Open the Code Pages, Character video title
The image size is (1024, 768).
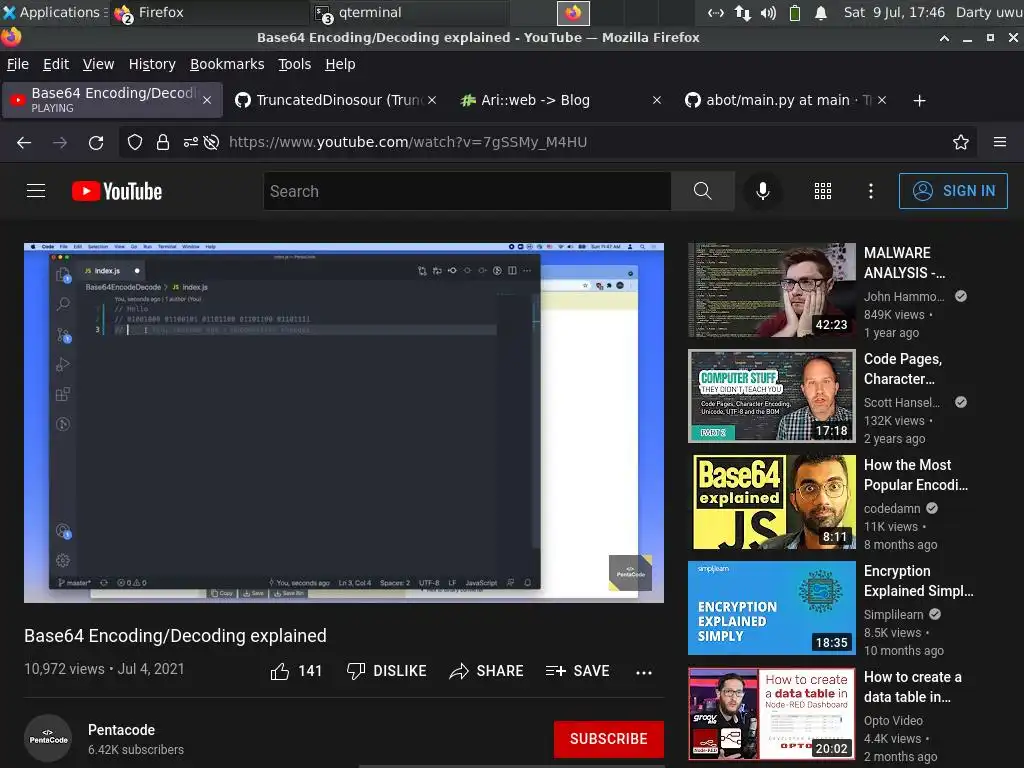(903, 369)
